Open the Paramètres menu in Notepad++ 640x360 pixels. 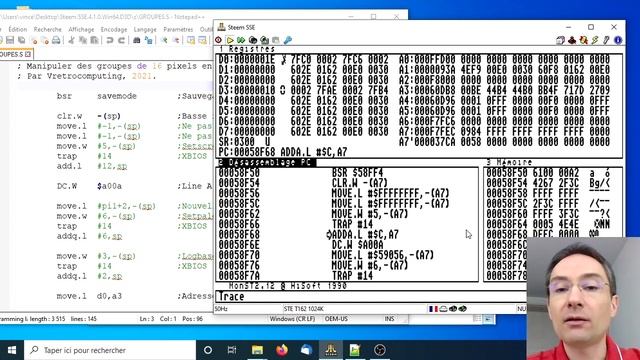click(x=178, y=29)
